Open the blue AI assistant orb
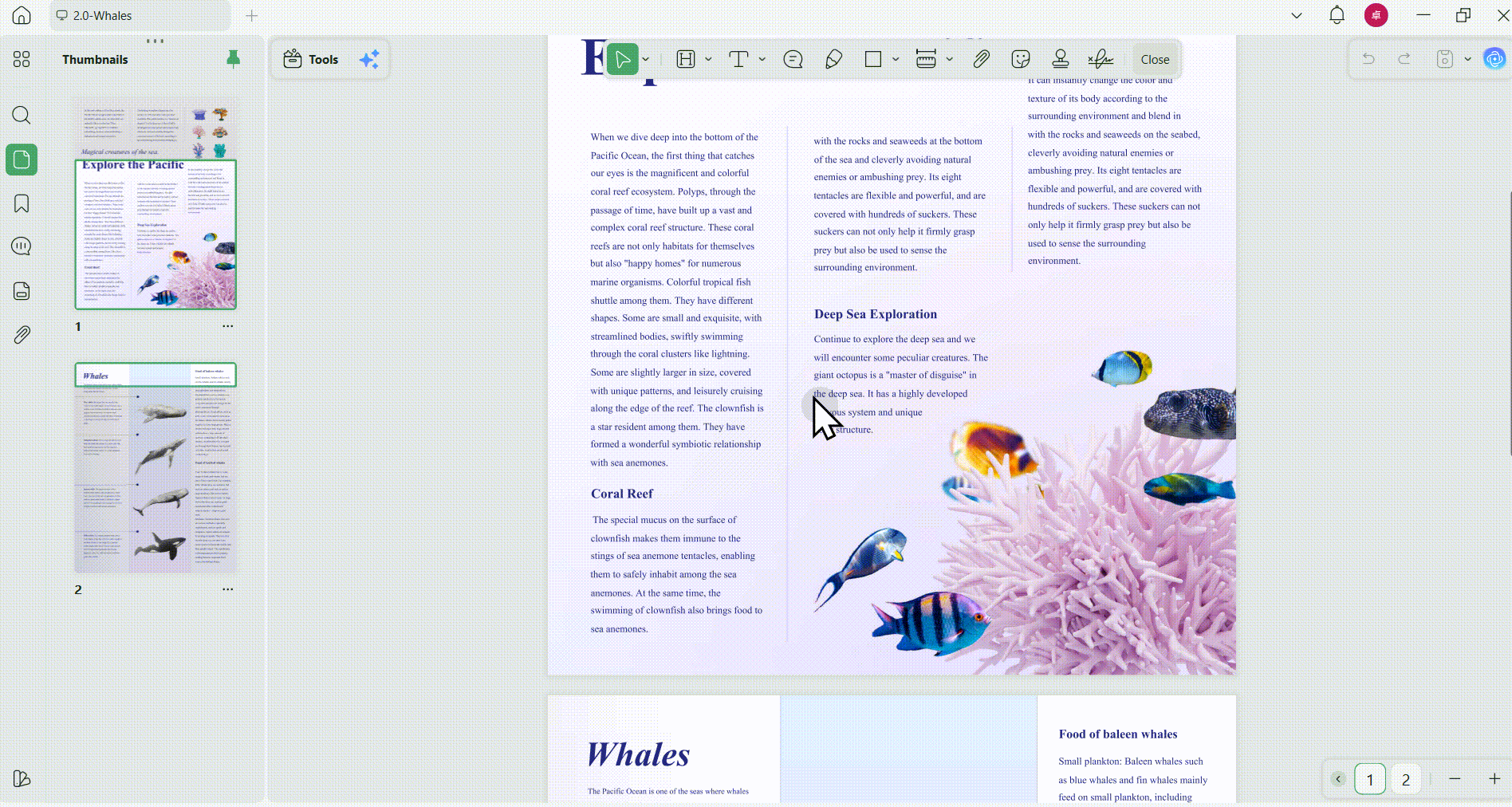Image resolution: width=1512 pixels, height=807 pixels. (1494, 58)
